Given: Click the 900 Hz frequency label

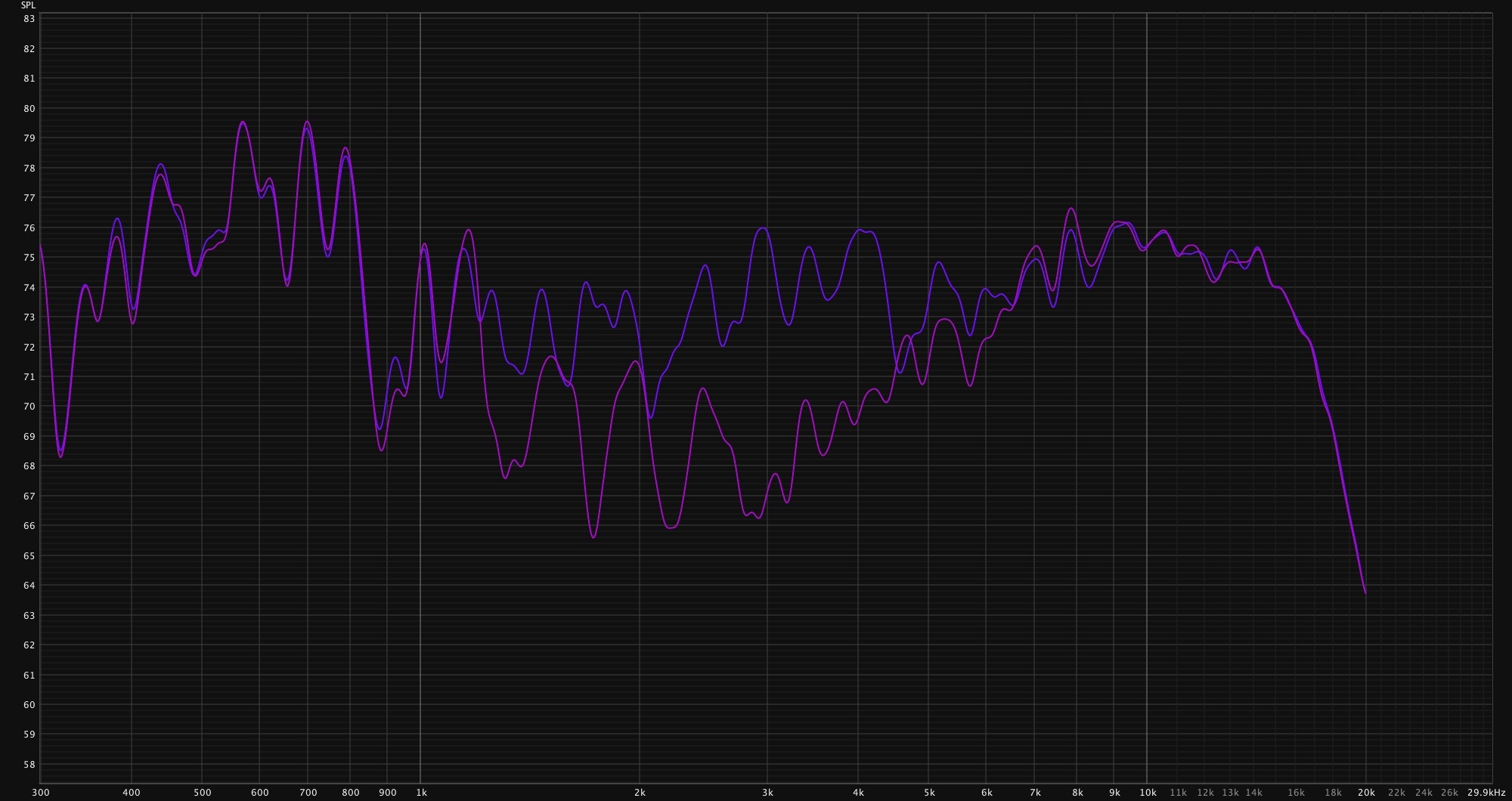Looking at the screenshot, I should tap(388, 793).
